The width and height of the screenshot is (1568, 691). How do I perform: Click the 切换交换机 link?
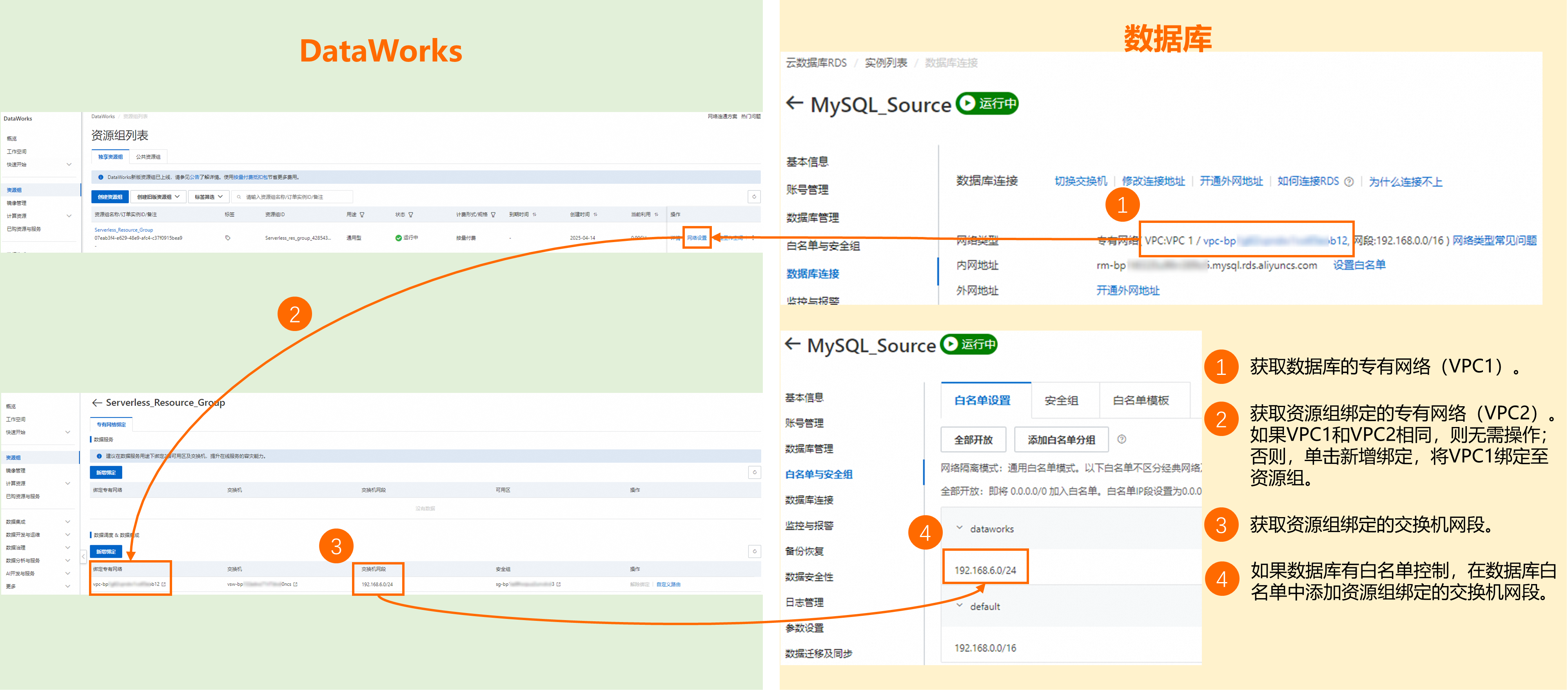[1080, 181]
